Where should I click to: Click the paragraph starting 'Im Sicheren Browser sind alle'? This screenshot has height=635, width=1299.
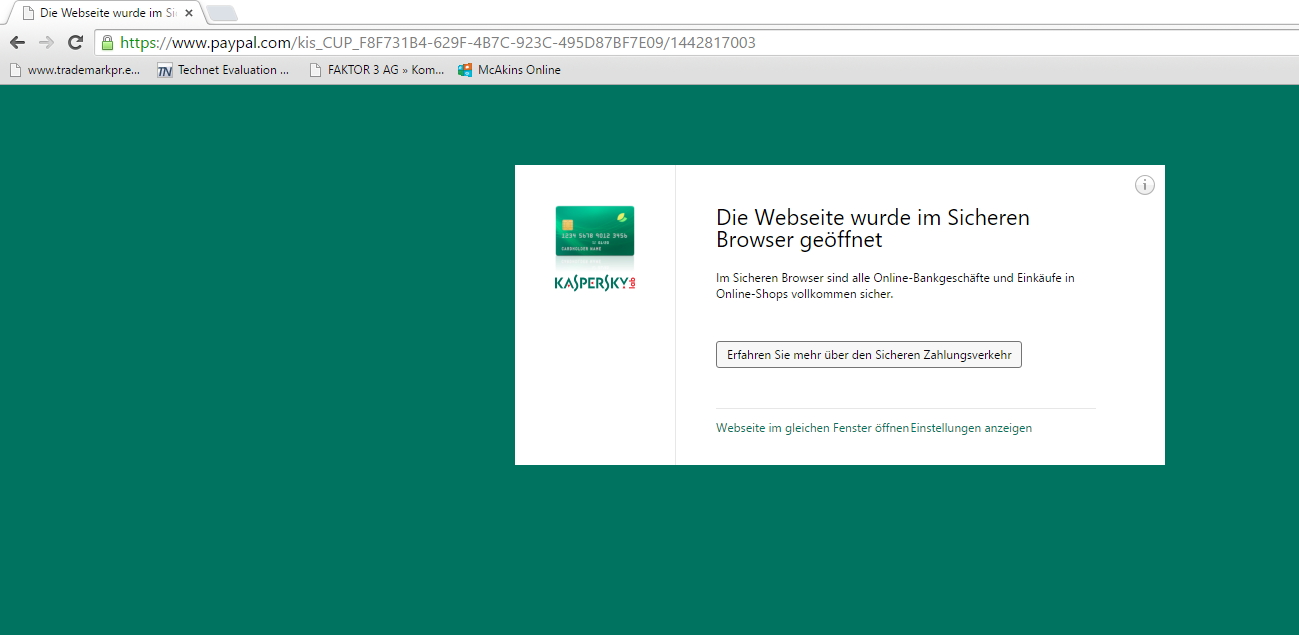coord(895,286)
